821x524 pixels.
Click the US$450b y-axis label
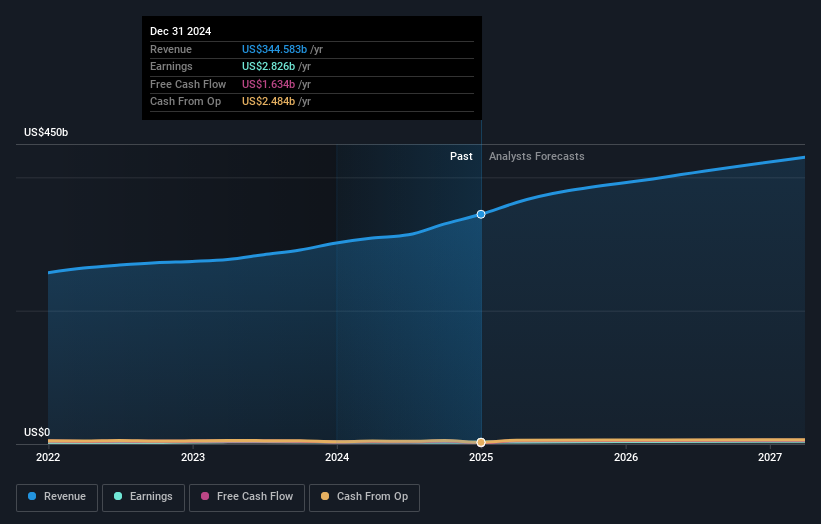46,132
